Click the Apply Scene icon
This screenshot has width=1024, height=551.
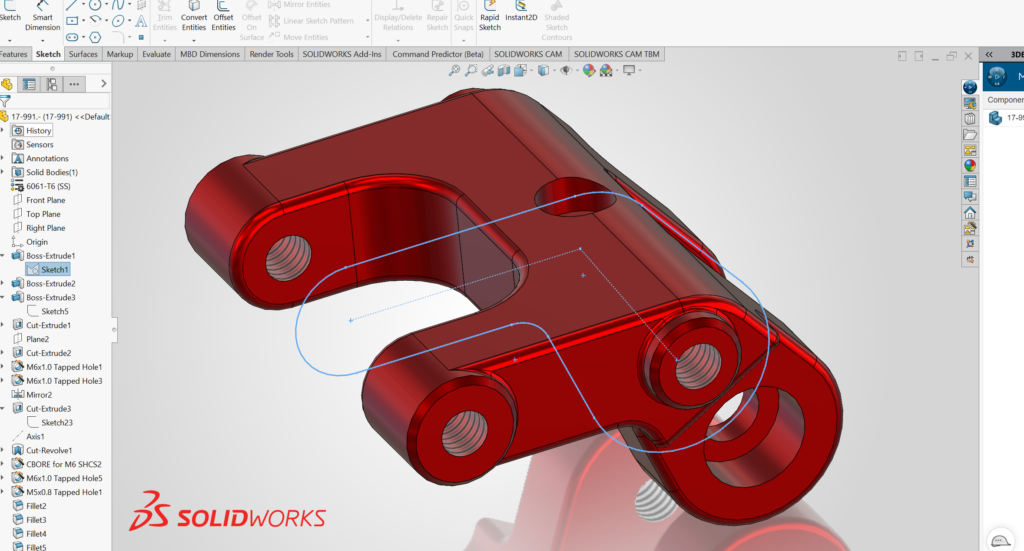click(x=606, y=70)
